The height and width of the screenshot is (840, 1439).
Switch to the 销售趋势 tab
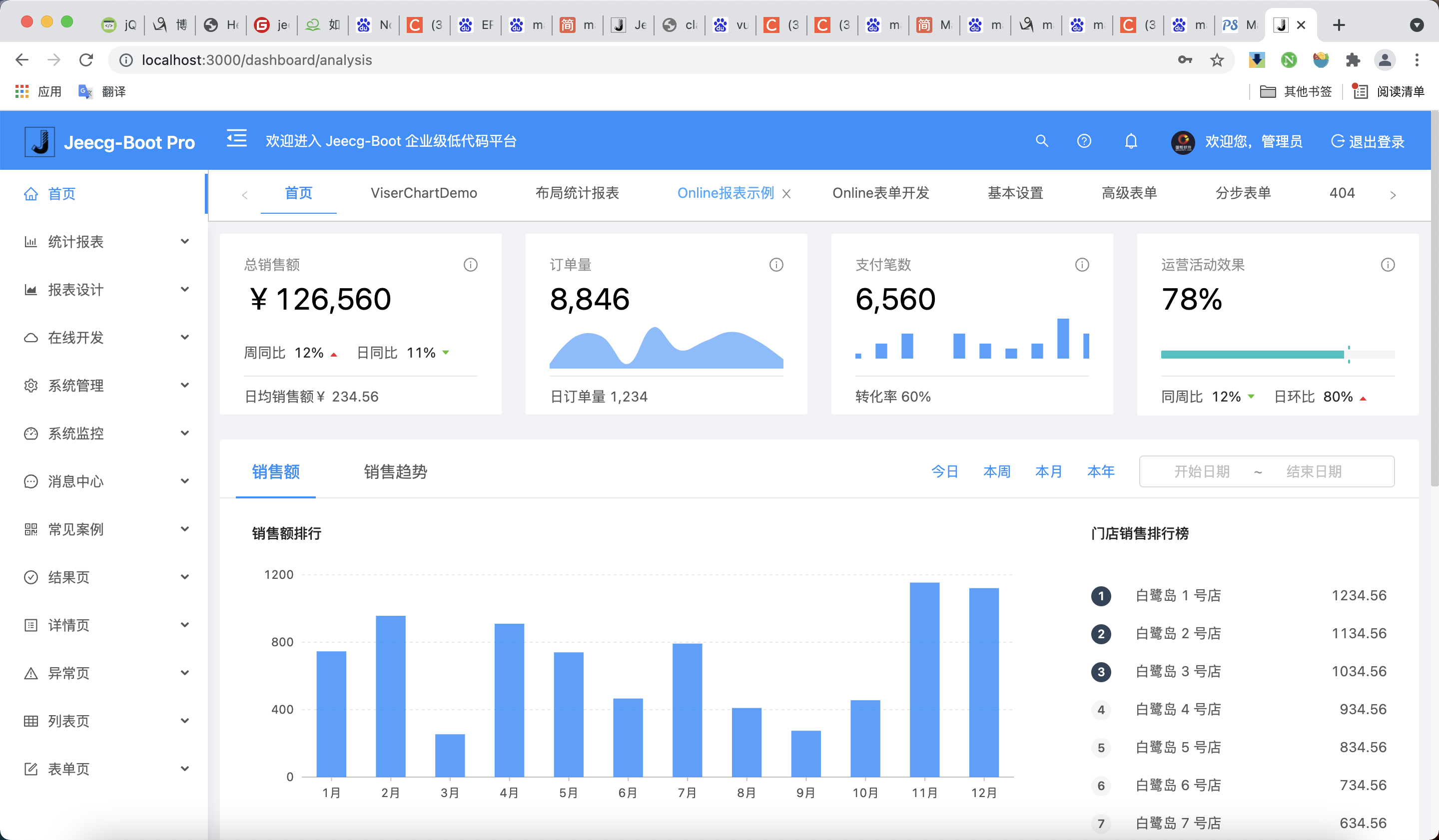[395, 471]
